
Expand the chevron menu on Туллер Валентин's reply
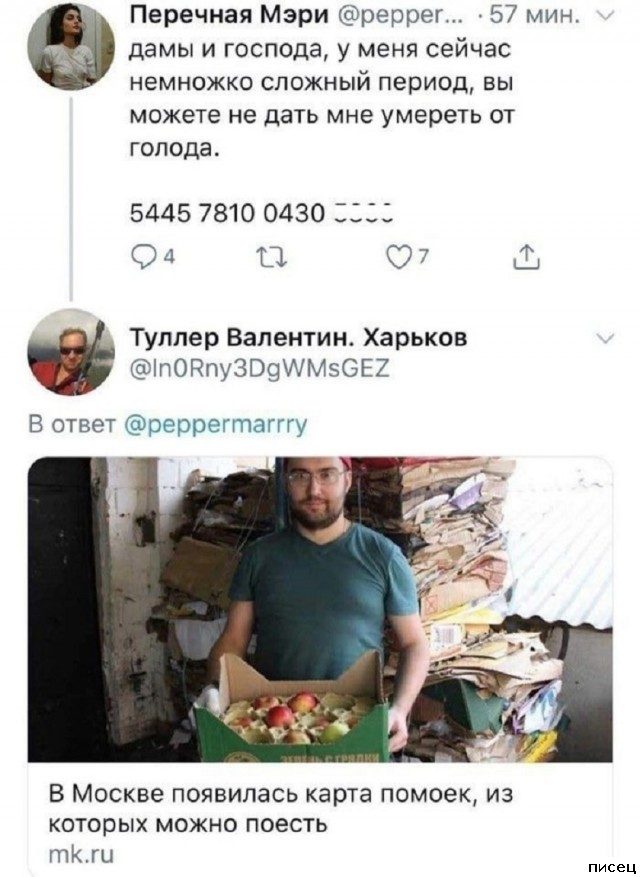607,338
